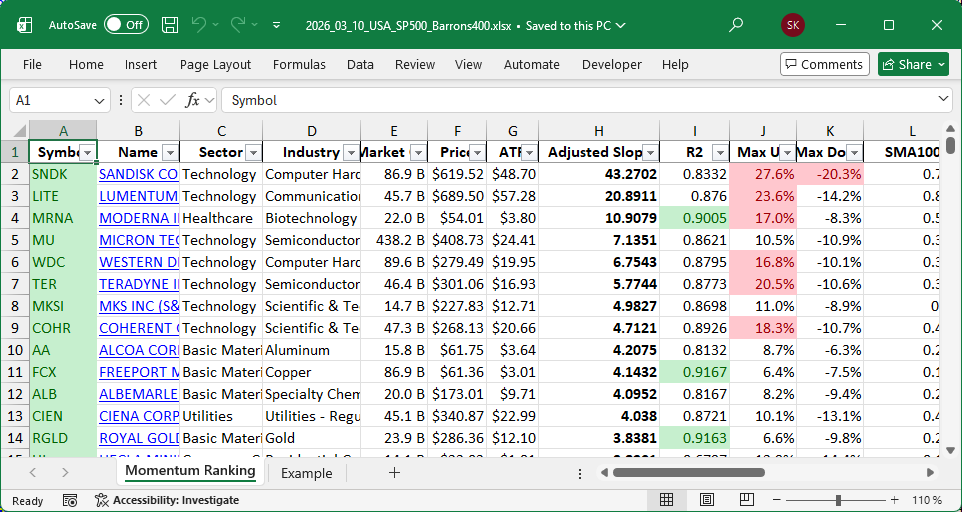Open the Search magnifier in title bar
Screen dimensions: 962x512
pyautogui.click(x=736, y=25)
